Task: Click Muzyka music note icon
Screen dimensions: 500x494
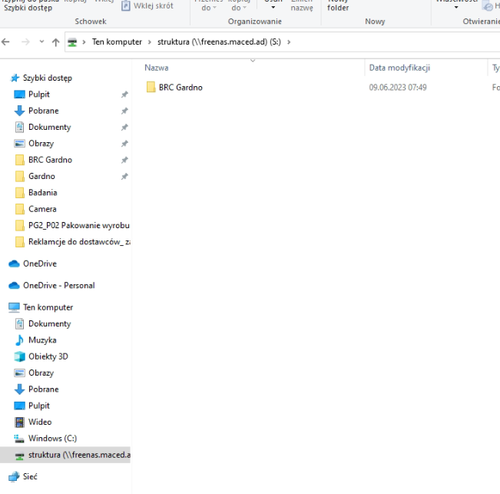Action: pos(20,340)
